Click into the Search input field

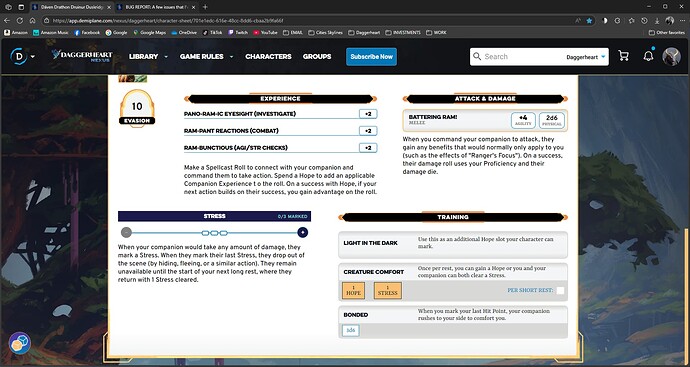pyautogui.click(x=521, y=57)
